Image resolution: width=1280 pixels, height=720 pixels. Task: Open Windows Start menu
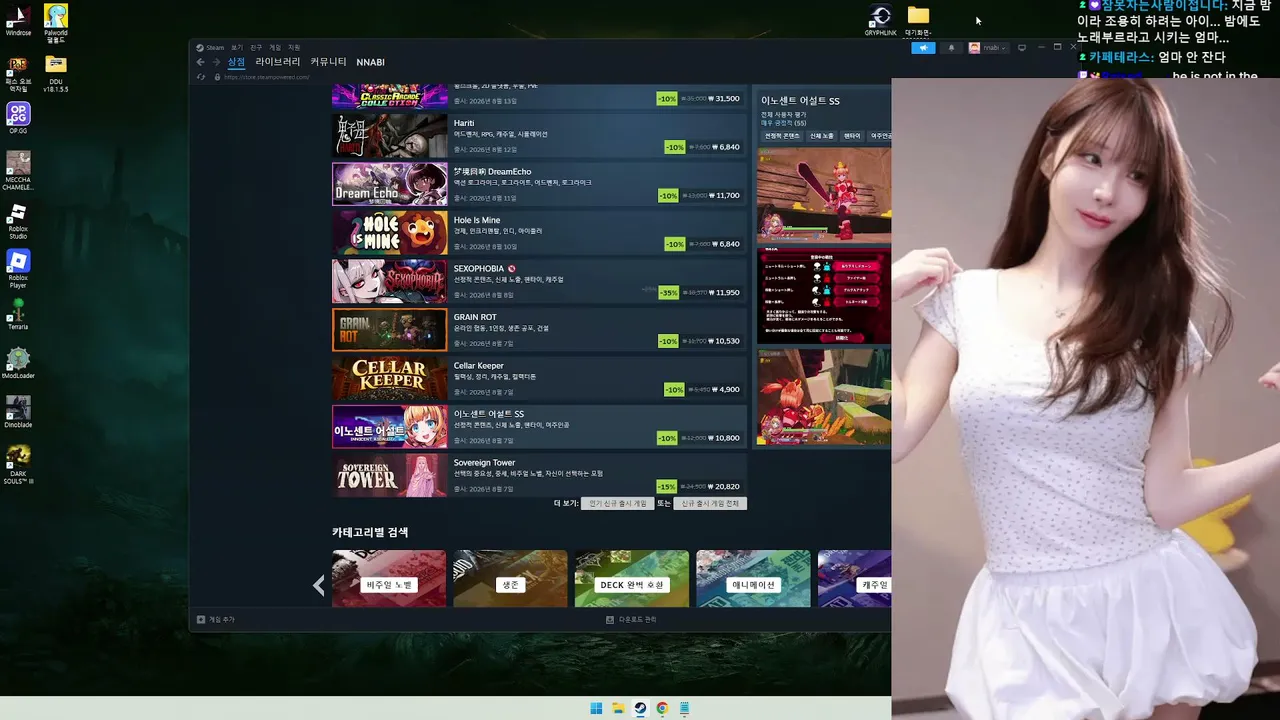tap(596, 709)
